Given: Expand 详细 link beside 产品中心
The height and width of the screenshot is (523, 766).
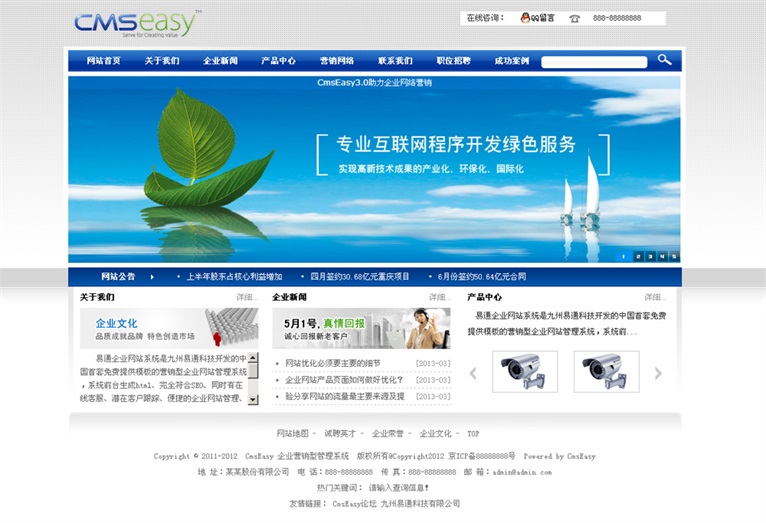Looking at the screenshot, I should pos(655,297).
